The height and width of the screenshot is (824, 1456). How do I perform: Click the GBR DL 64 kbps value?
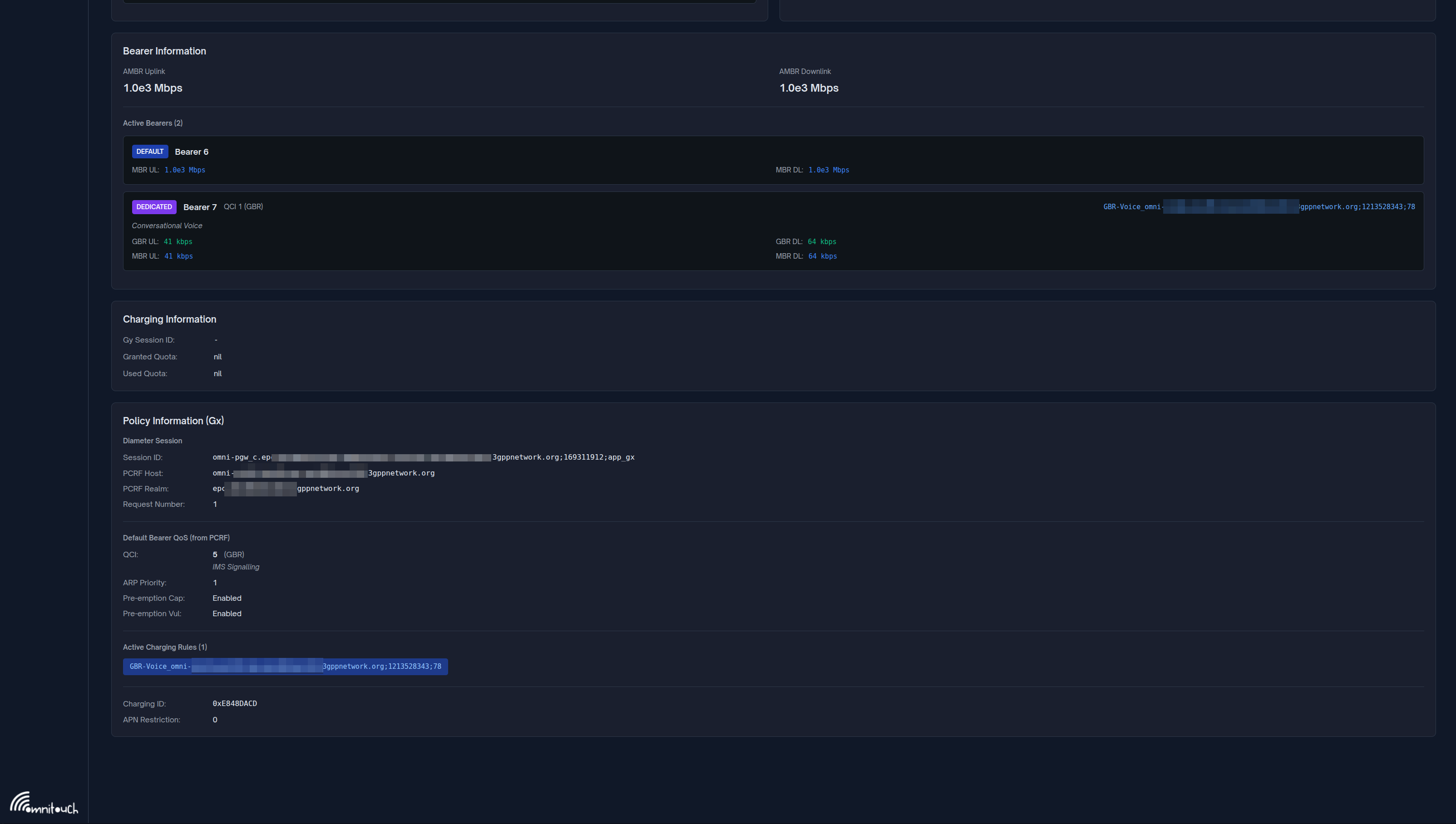coord(821,242)
